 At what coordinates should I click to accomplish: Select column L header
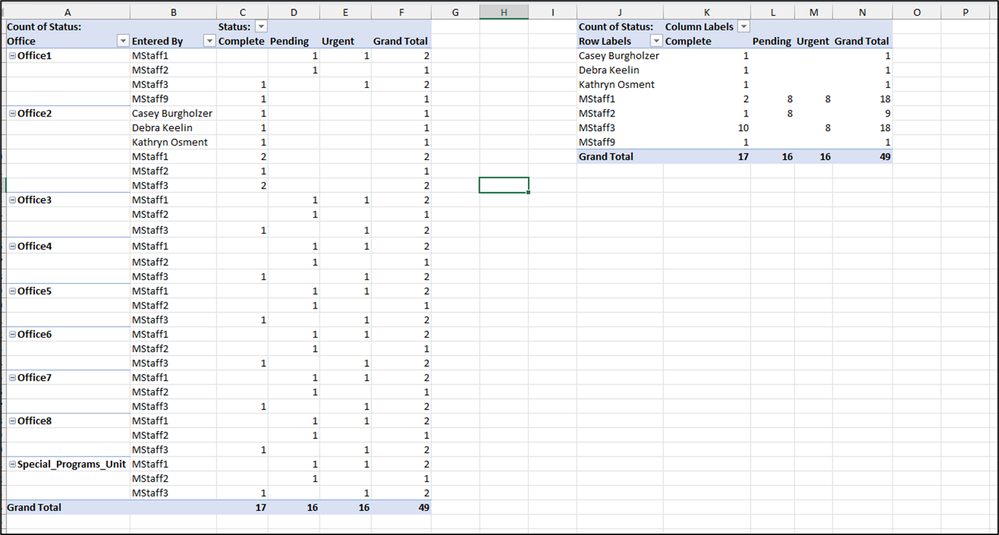(772, 11)
